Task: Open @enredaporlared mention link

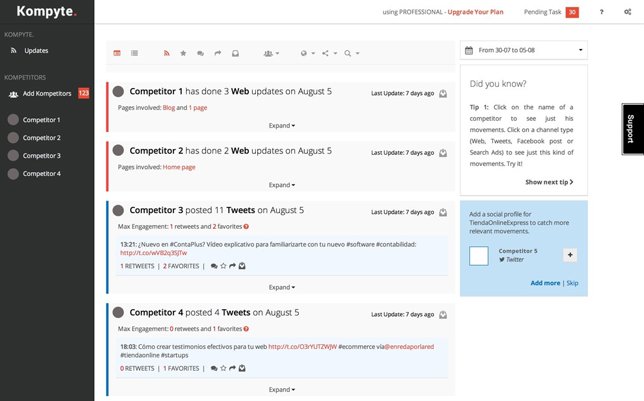Action: click(409, 347)
